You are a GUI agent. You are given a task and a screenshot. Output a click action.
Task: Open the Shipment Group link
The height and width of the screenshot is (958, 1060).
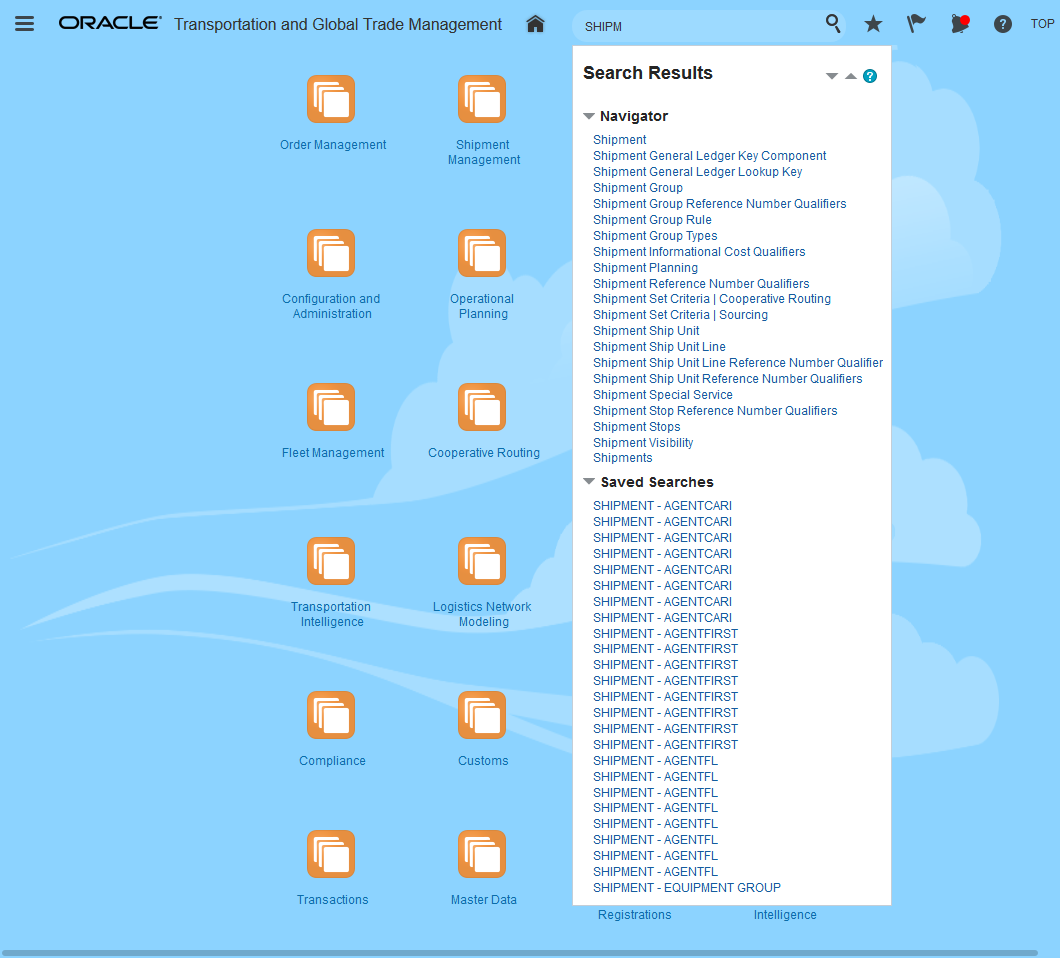(637, 187)
